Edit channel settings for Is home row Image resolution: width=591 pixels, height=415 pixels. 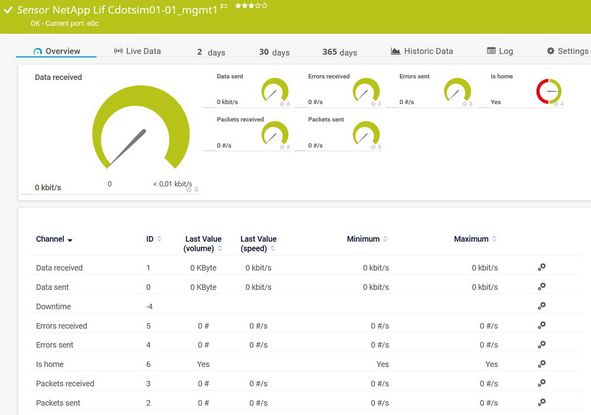(x=542, y=364)
